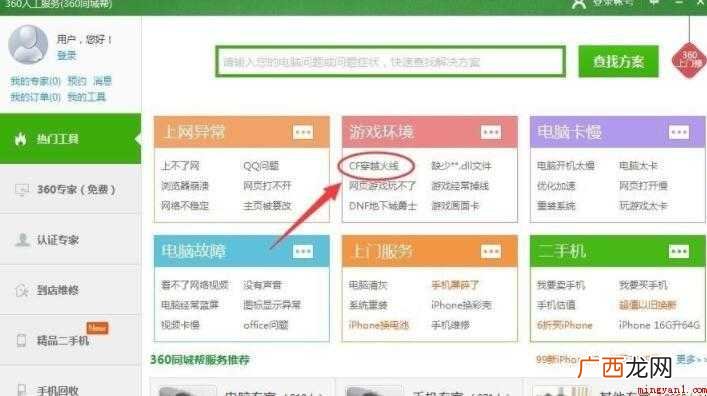Open 游戏画面卡 tool
This screenshot has height=396, width=707.
click(x=455, y=206)
